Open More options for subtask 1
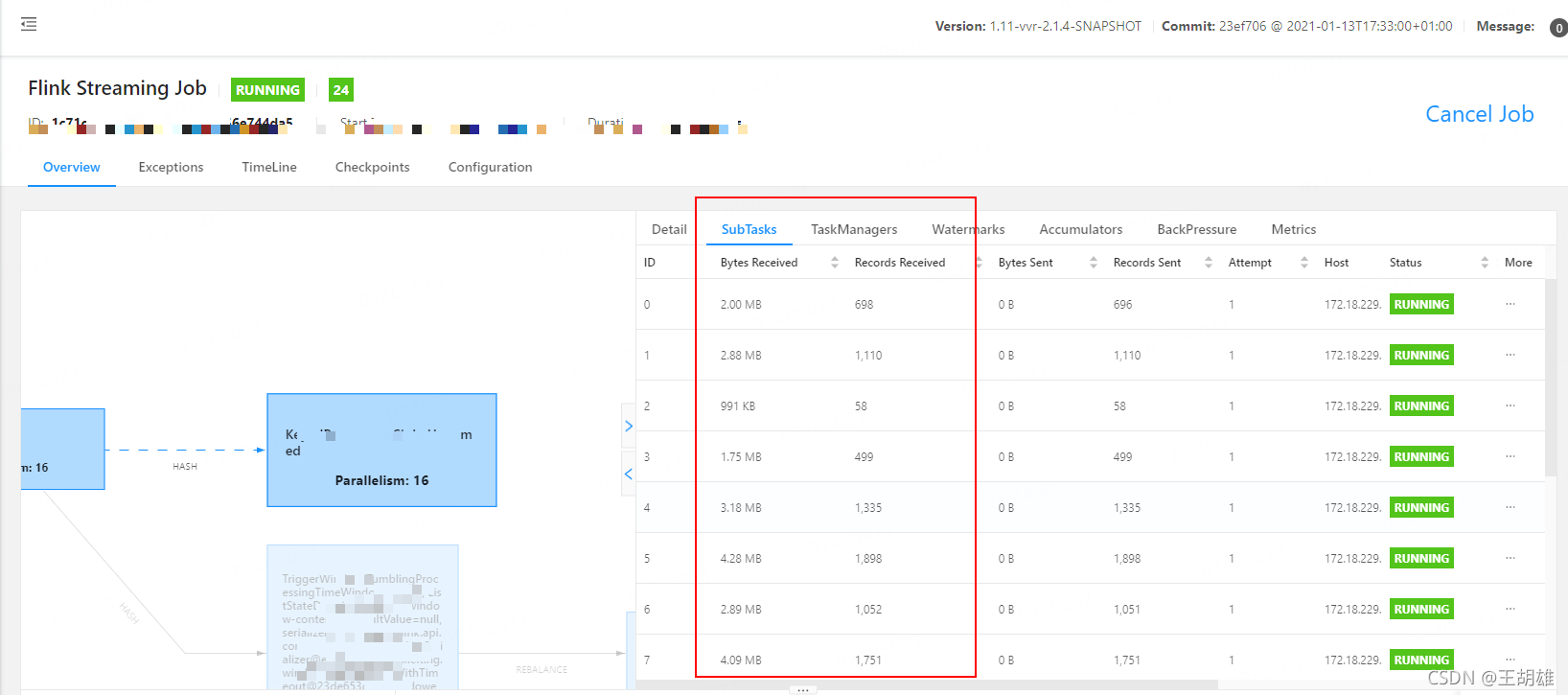Screen dimensions: 1568x695 click(x=1510, y=355)
